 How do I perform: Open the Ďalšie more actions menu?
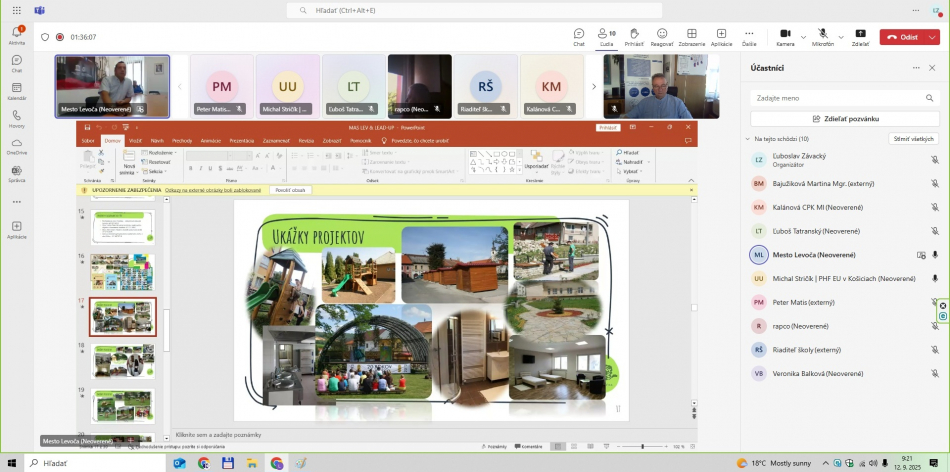749,36
